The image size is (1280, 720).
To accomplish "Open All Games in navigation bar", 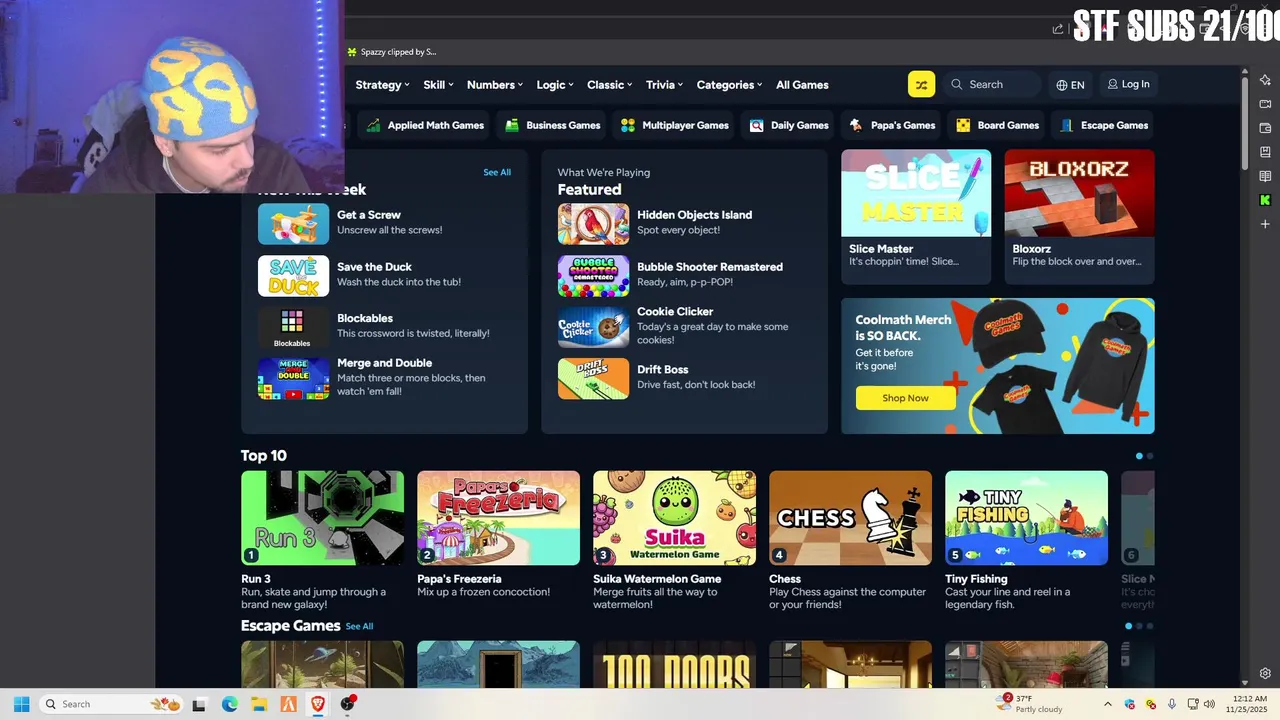I will [x=802, y=85].
